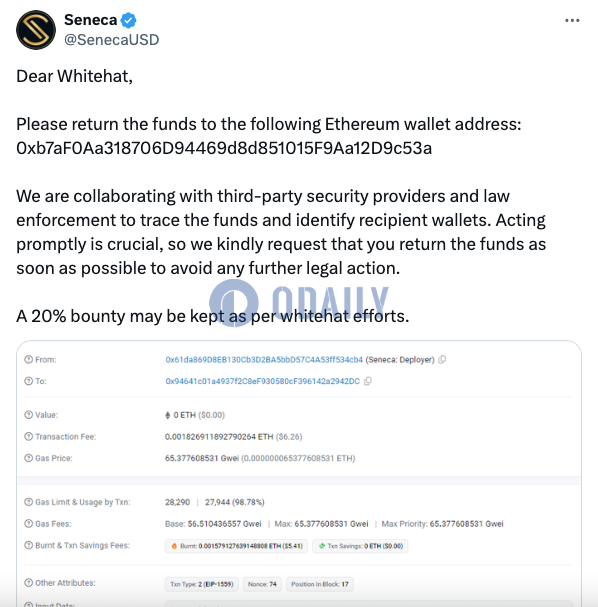Click the help icon beside Transaction Fee
Viewport: 598px width, 607px height.
(x=29, y=437)
